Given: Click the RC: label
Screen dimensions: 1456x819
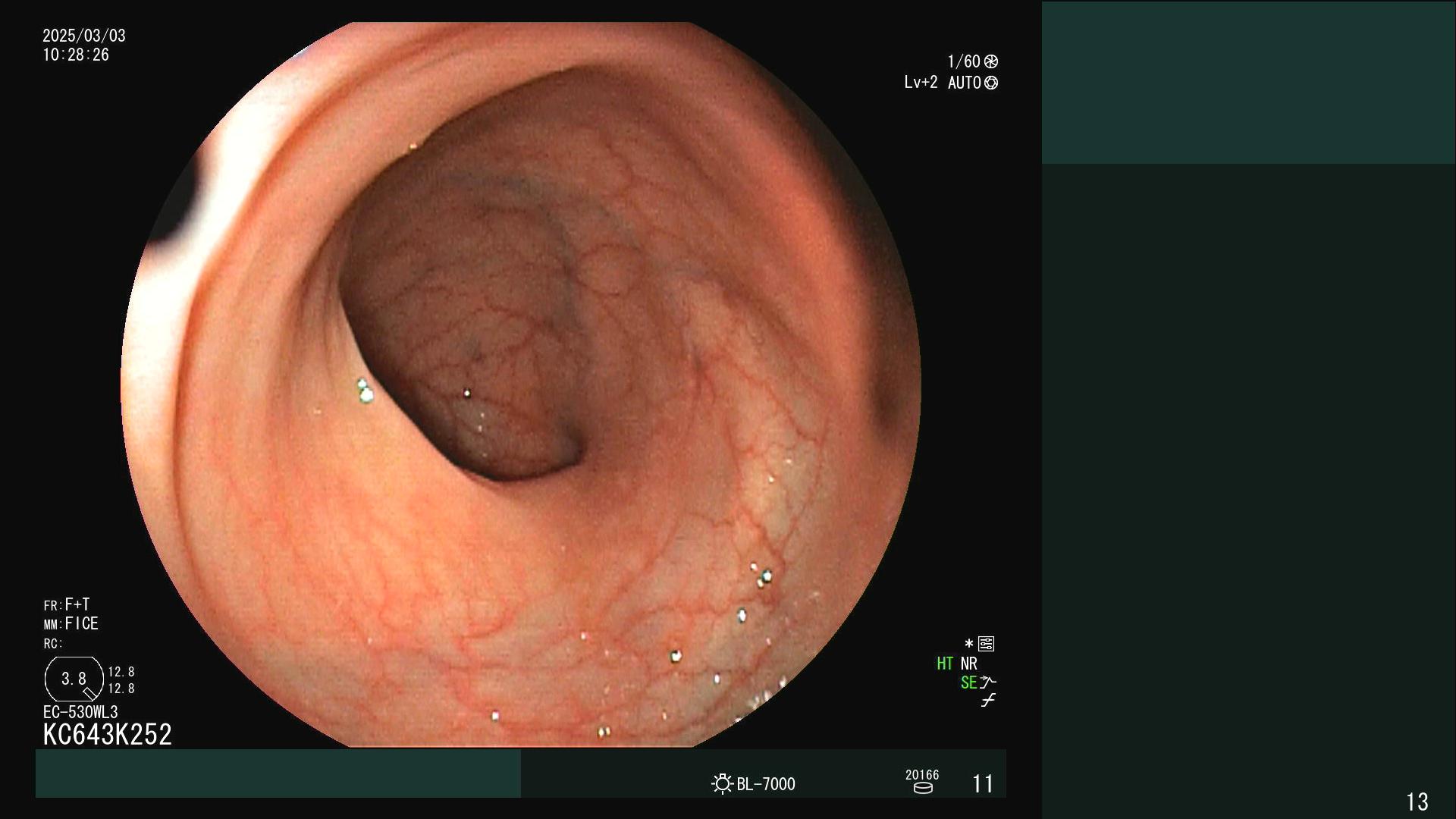Looking at the screenshot, I should pyautogui.click(x=53, y=644).
